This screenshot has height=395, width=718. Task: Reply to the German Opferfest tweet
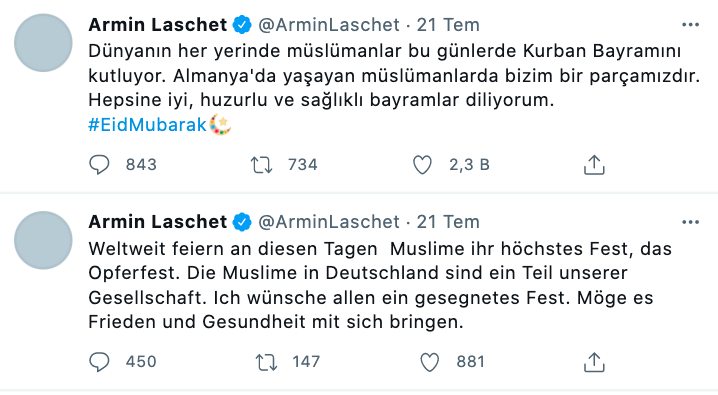tap(99, 362)
